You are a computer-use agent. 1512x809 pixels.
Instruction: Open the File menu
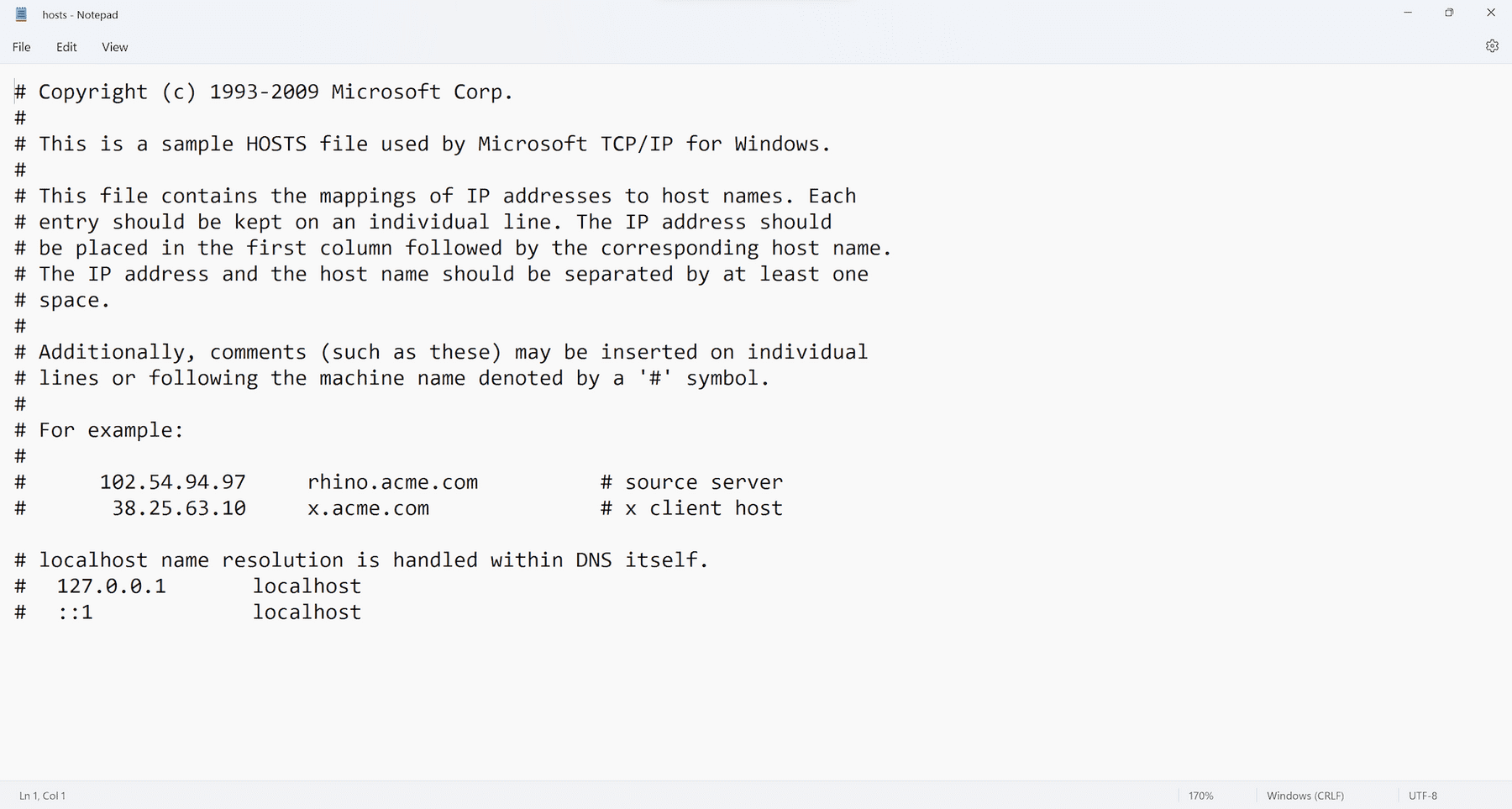(22, 47)
